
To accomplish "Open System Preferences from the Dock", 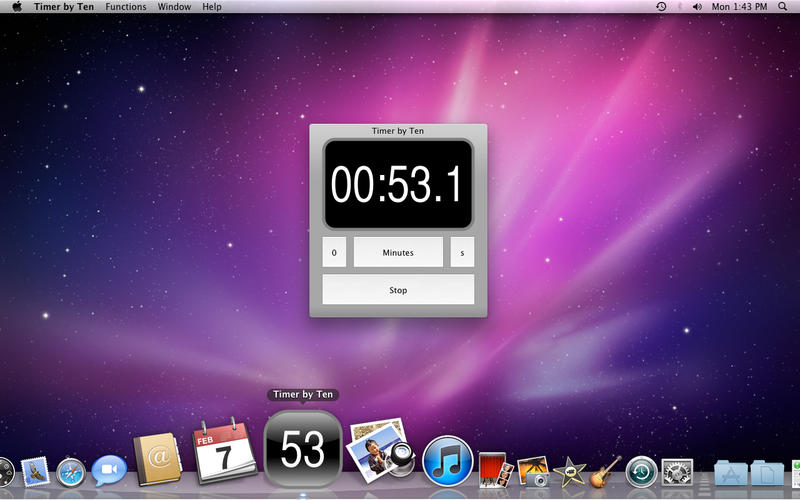I will coord(677,472).
